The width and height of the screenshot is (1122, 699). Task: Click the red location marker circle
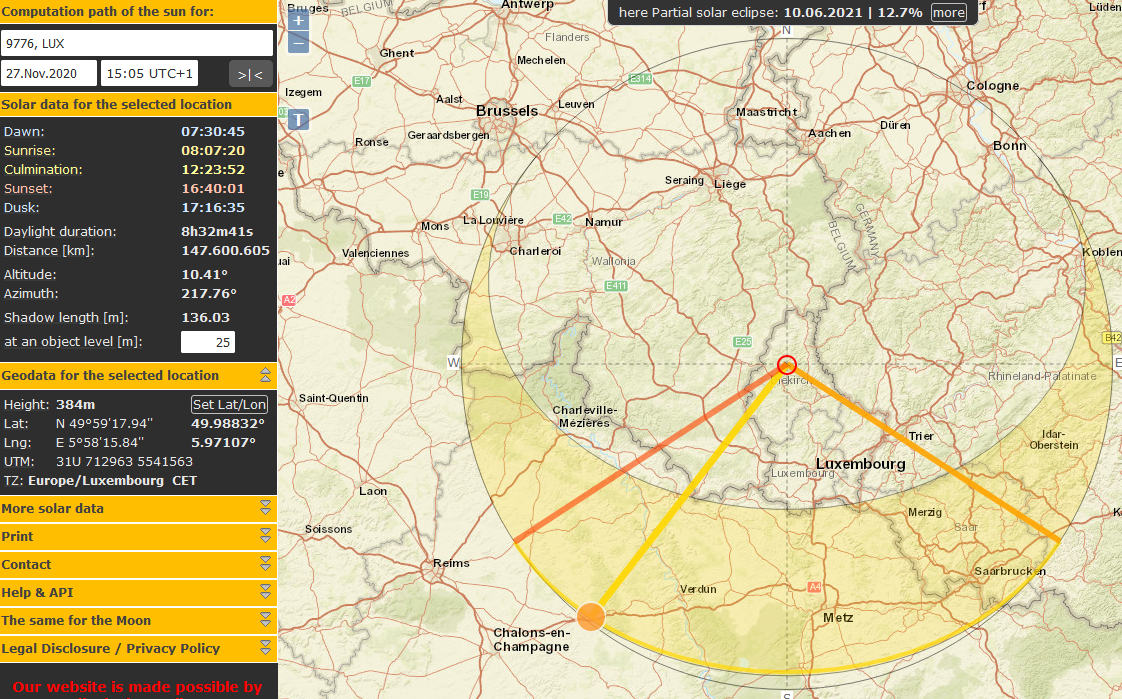coord(786,365)
